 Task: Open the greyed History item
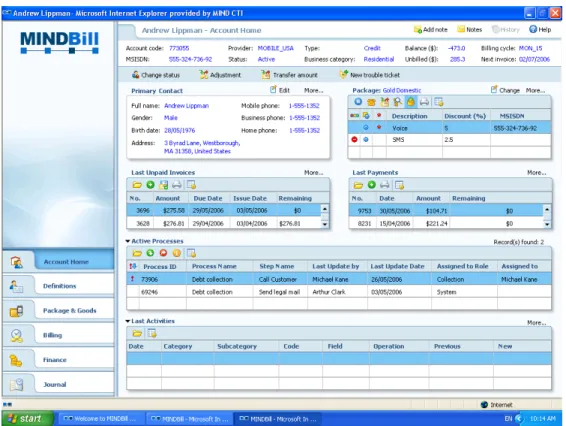click(x=505, y=30)
